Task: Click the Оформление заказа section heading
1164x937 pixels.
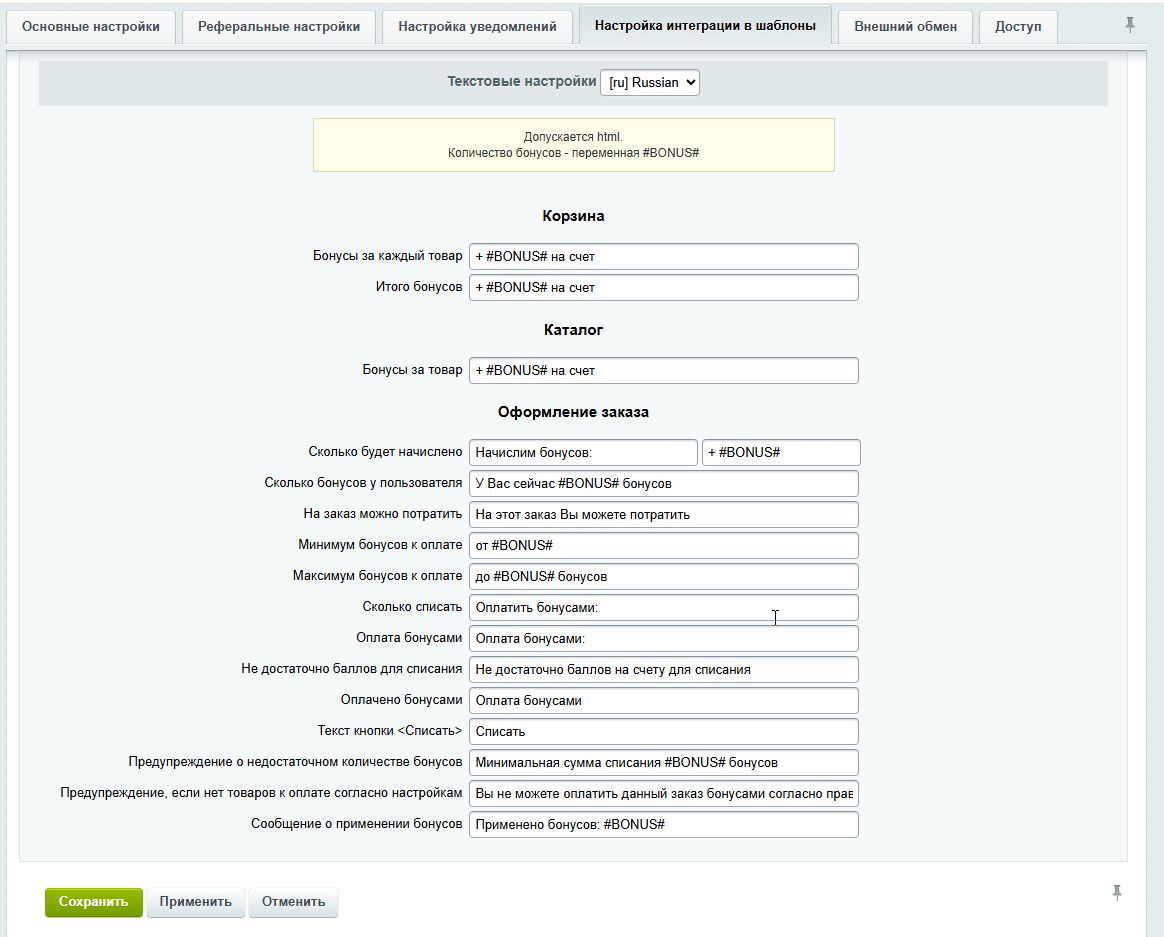Action: 573,412
